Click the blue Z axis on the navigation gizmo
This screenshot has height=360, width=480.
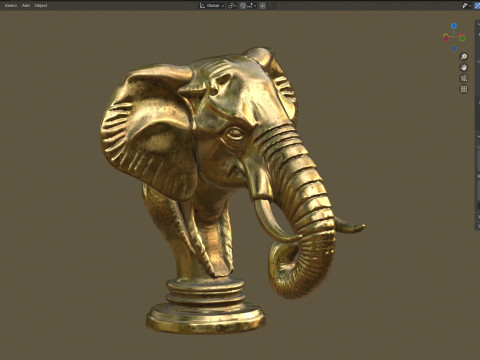[454, 26]
